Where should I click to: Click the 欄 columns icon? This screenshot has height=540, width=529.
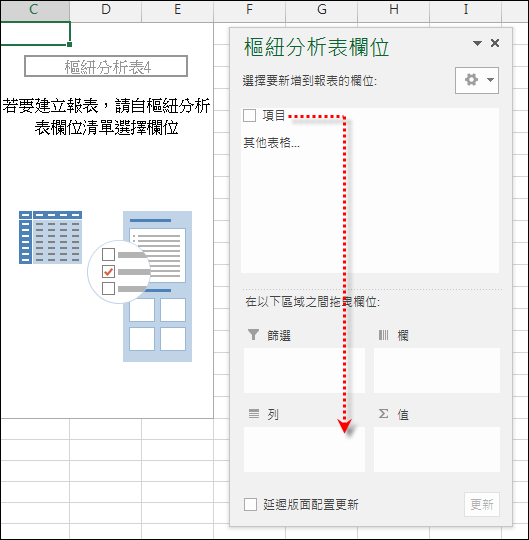(x=383, y=335)
